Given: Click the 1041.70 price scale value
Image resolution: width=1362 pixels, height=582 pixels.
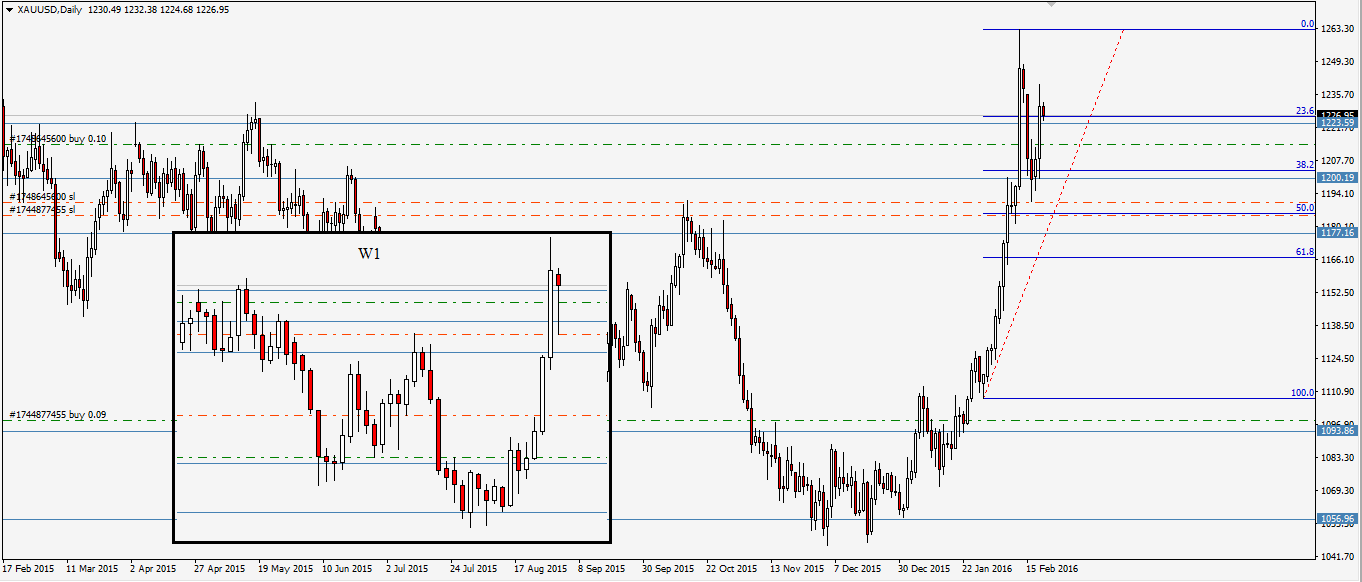Looking at the screenshot, I should 1338,556.
